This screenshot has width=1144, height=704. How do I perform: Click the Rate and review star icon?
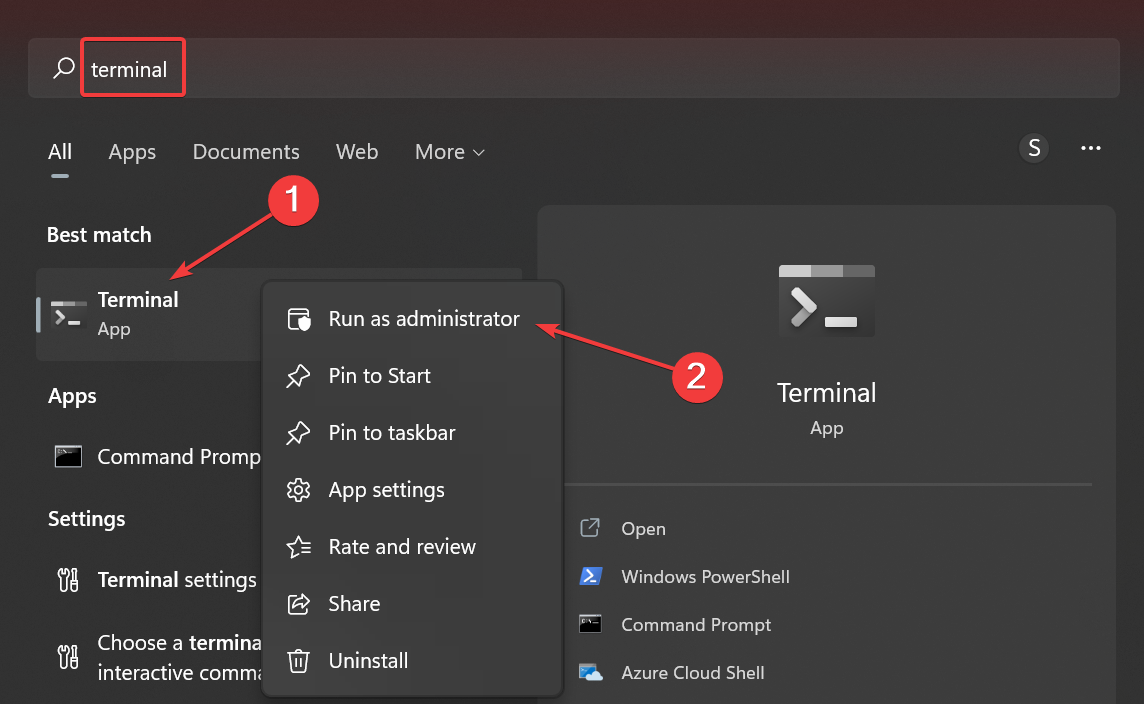(x=298, y=547)
